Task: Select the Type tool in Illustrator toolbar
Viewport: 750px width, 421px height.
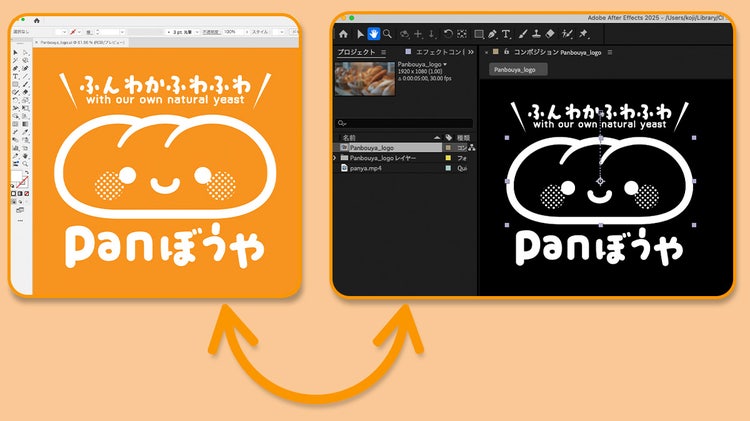Action: [x=15, y=76]
